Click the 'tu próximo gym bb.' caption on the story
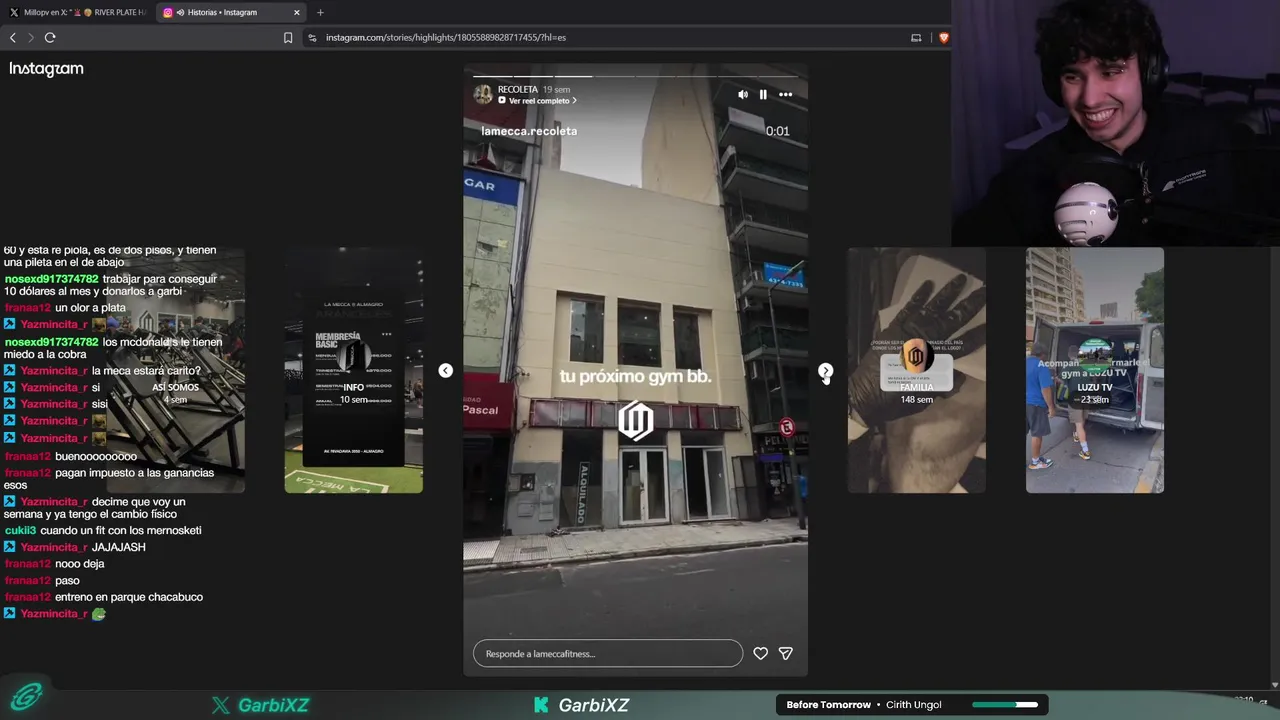1280x720 pixels. (635, 377)
